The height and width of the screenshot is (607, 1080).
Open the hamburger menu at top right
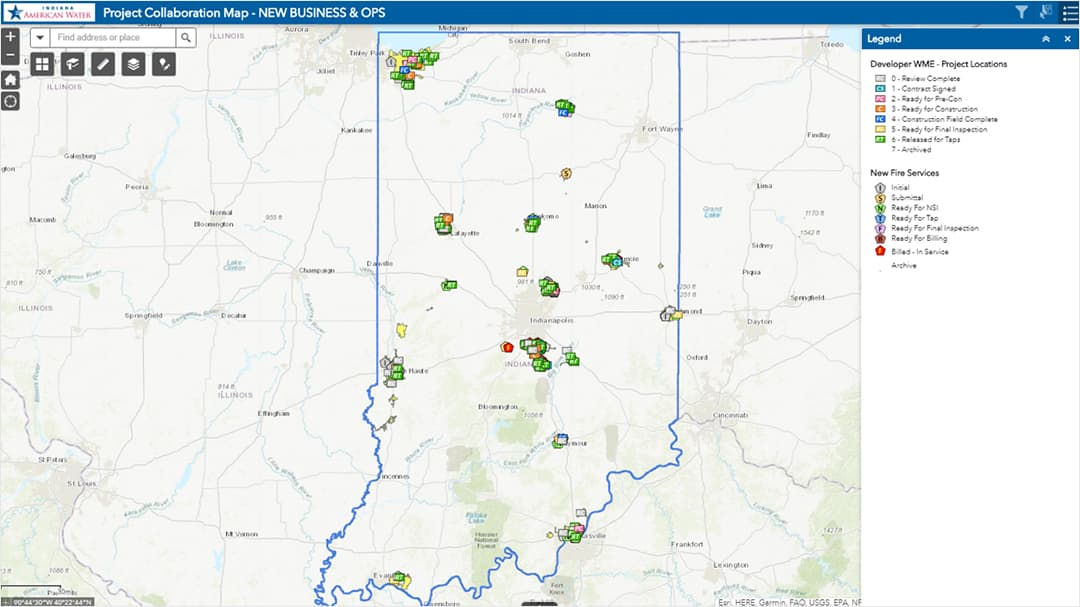[x=1069, y=12]
